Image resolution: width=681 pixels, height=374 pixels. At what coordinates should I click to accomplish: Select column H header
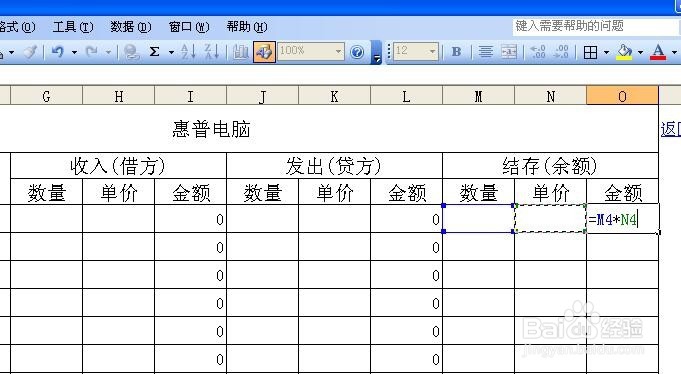pyautogui.click(x=119, y=96)
